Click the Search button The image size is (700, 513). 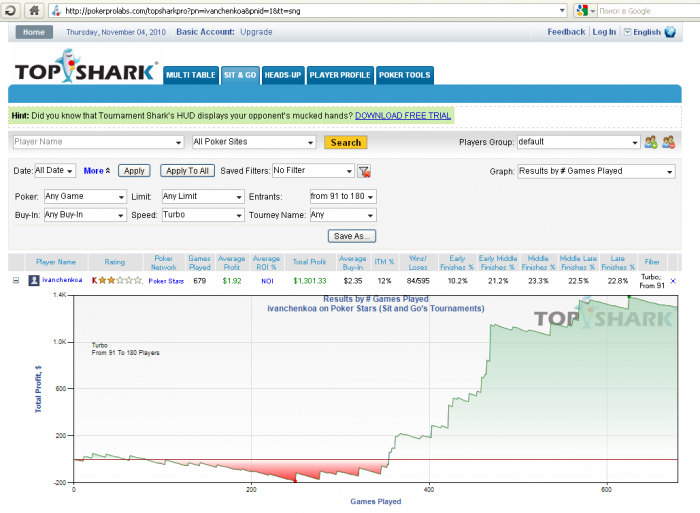346,142
